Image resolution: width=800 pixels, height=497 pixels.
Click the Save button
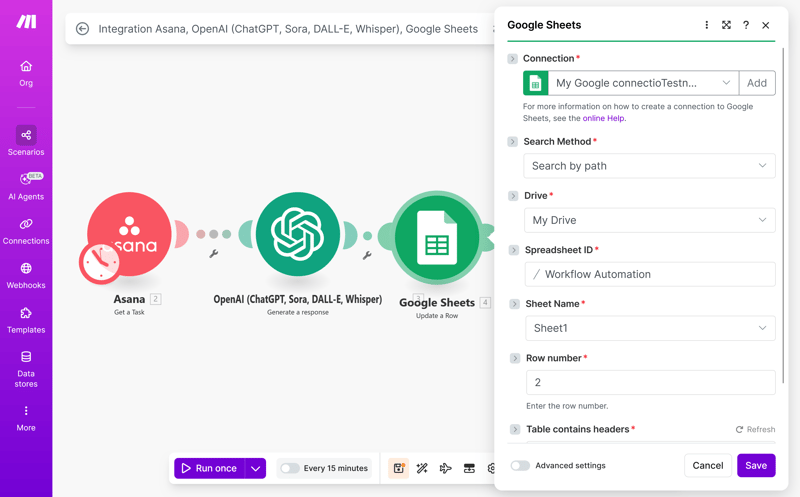click(x=756, y=465)
